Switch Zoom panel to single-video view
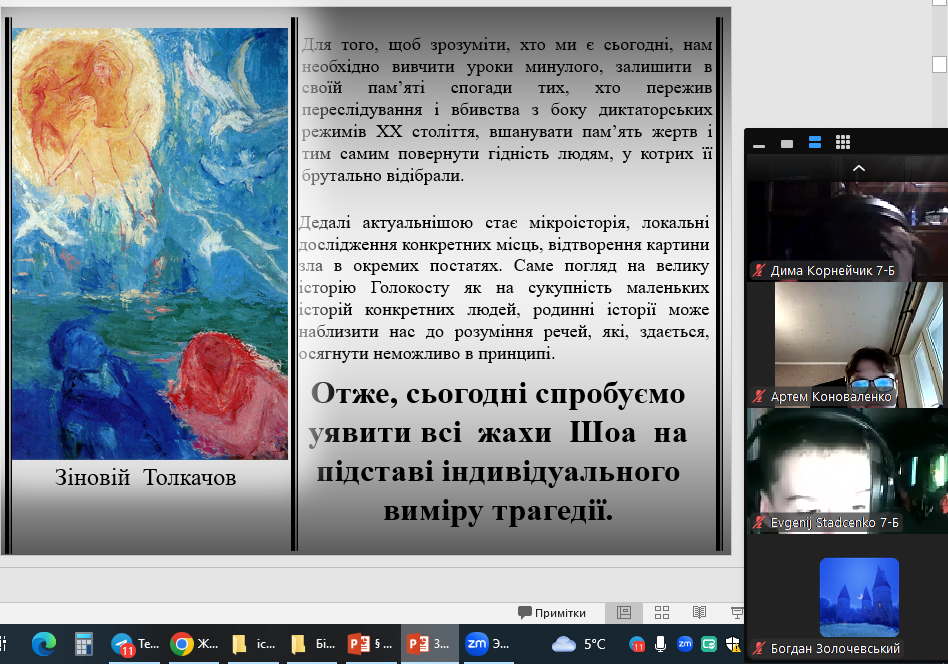The image size is (948, 664). 787,144
